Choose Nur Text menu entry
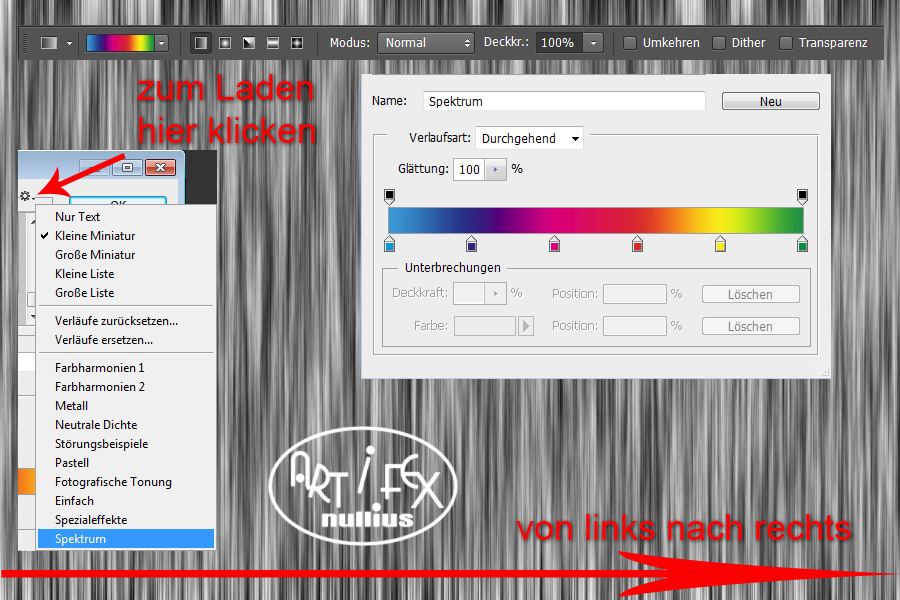Screen dimensions: 900x600 point(126,216)
